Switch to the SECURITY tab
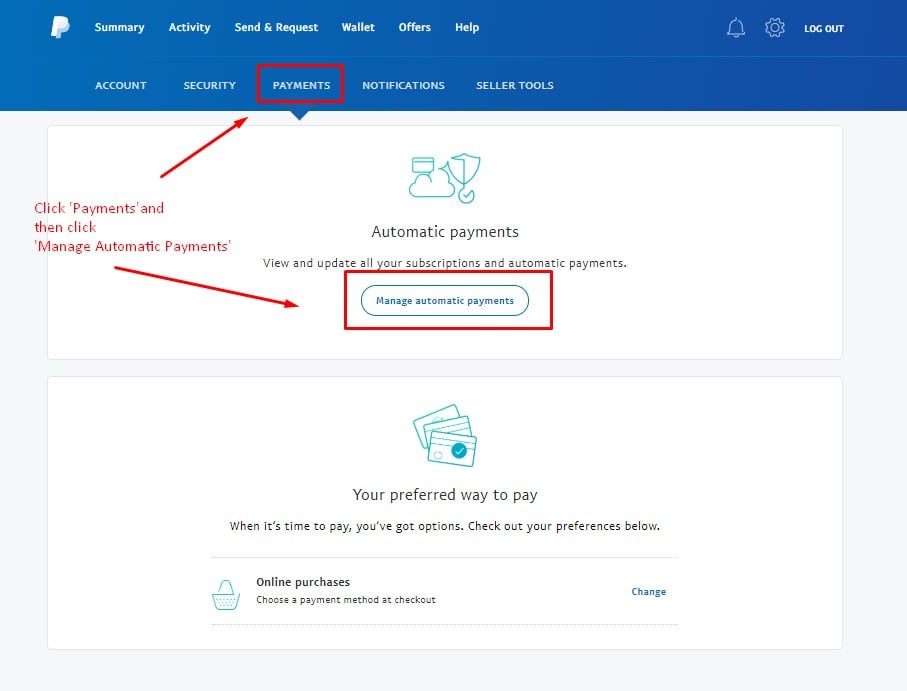This screenshot has height=691, width=907. pos(210,86)
